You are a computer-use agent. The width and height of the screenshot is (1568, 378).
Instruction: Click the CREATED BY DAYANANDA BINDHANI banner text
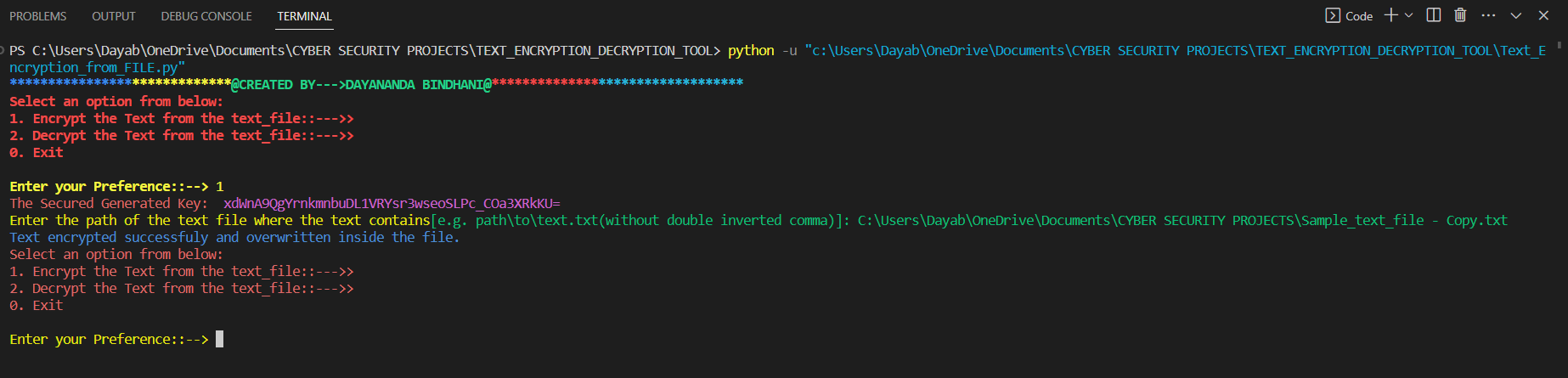click(x=361, y=84)
